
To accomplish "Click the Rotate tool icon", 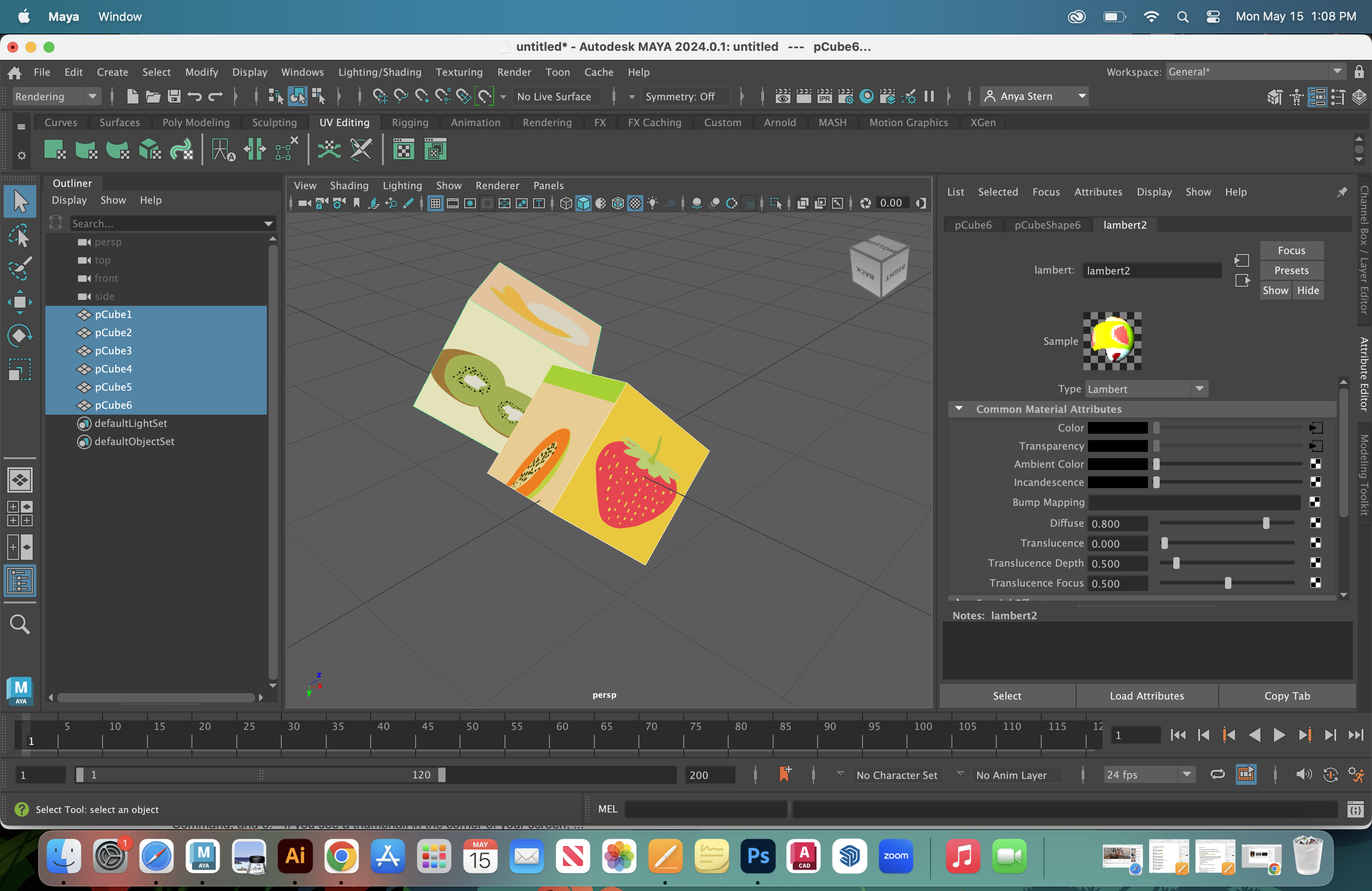I will tap(20, 336).
